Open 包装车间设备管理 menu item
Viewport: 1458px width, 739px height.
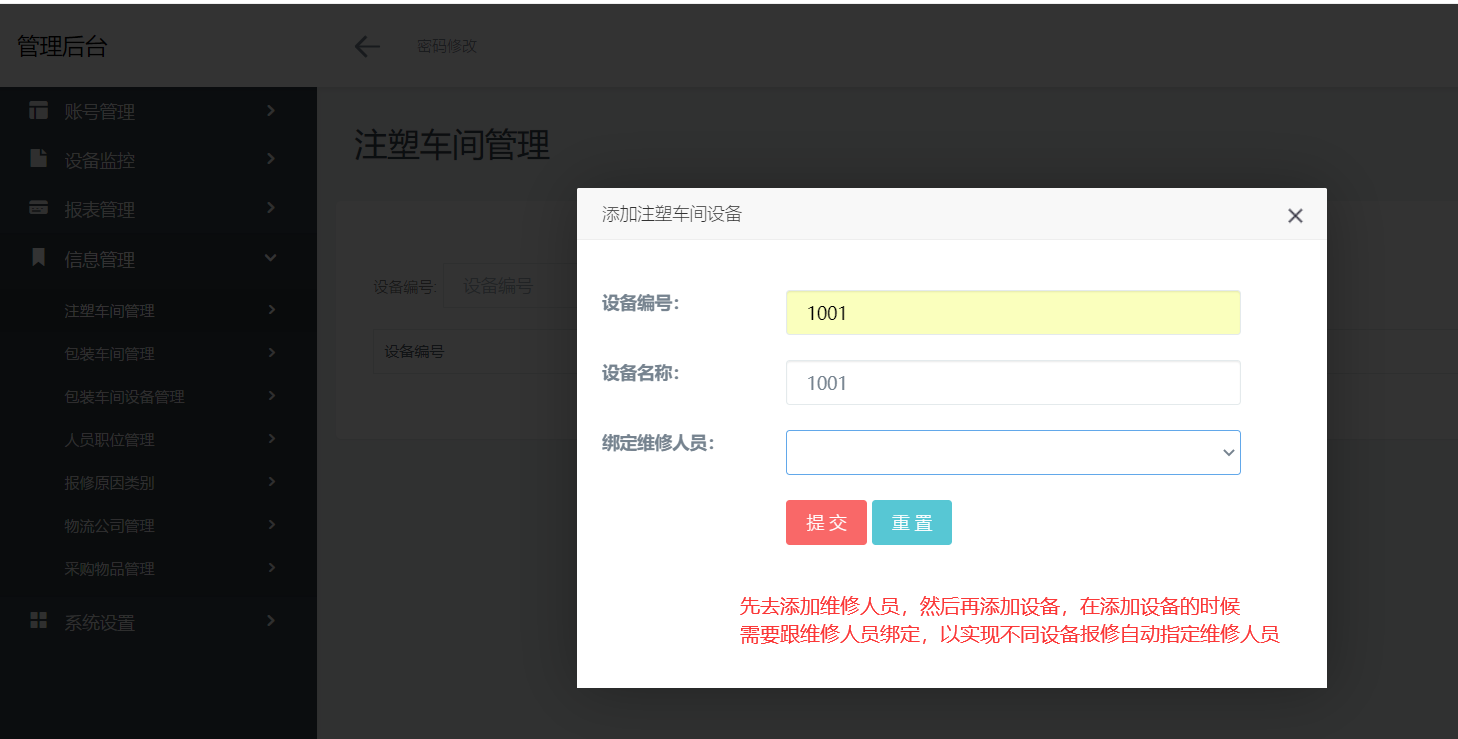125,397
